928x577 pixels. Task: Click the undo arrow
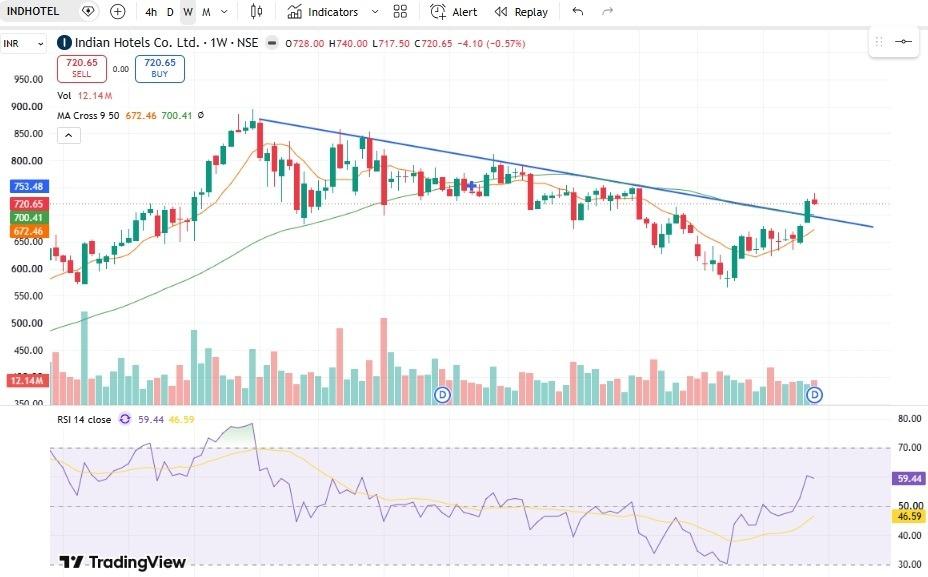[578, 12]
